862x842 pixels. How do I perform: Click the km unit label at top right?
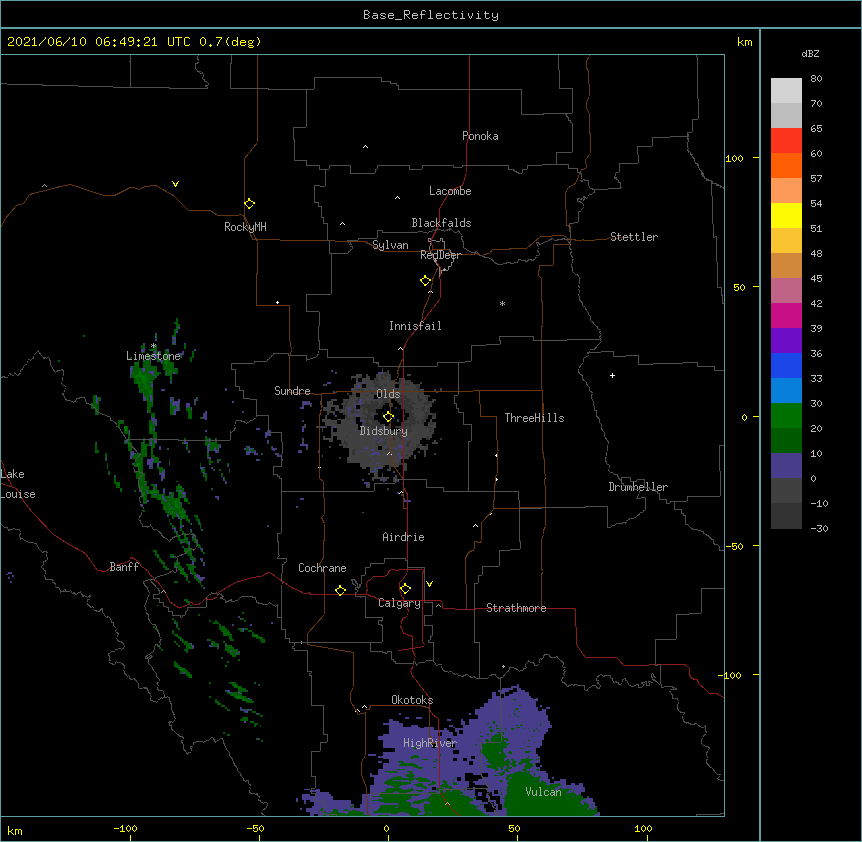coord(744,42)
